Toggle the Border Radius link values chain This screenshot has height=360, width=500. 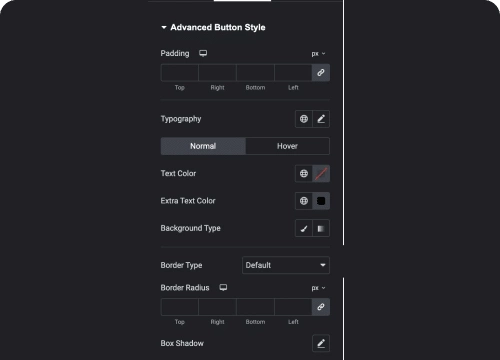click(x=321, y=307)
